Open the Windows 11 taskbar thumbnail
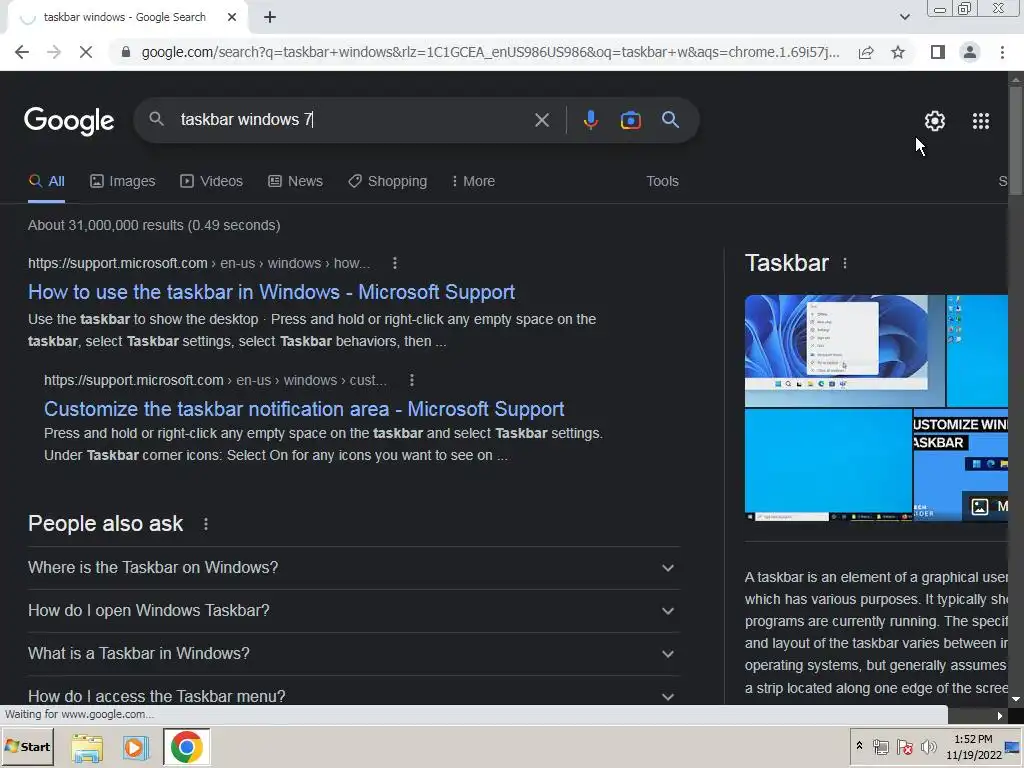The width and height of the screenshot is (1024, 768). coord(844,351)
